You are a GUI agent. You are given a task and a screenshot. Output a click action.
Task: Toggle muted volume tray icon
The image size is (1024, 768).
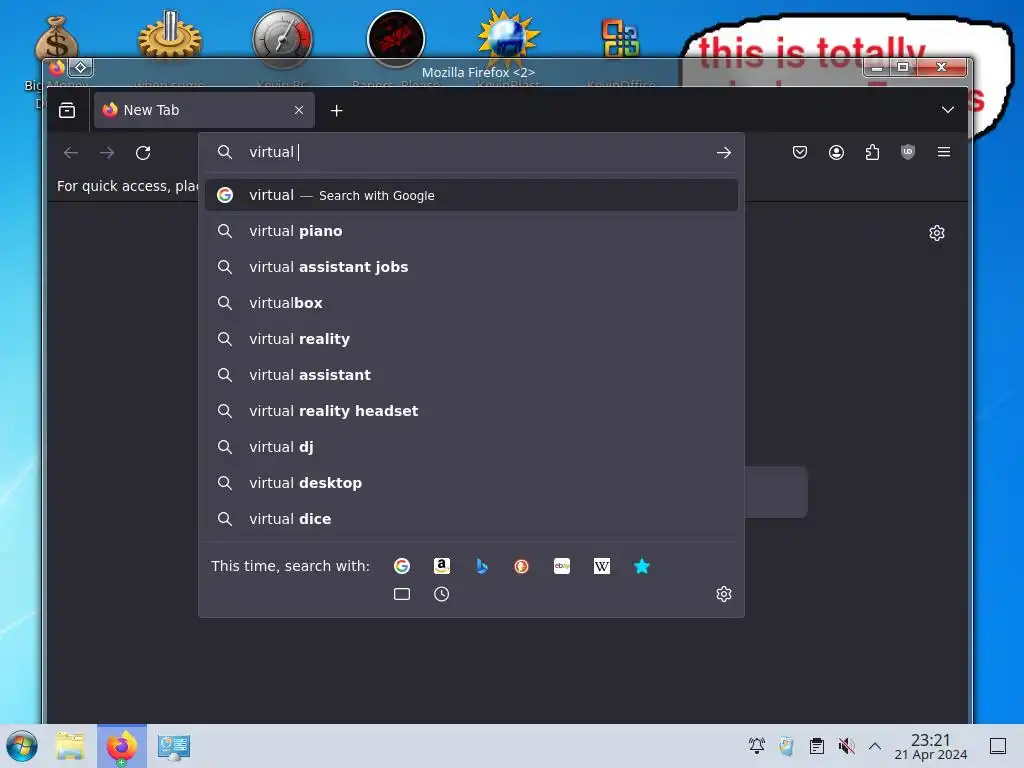click(846, 746)
